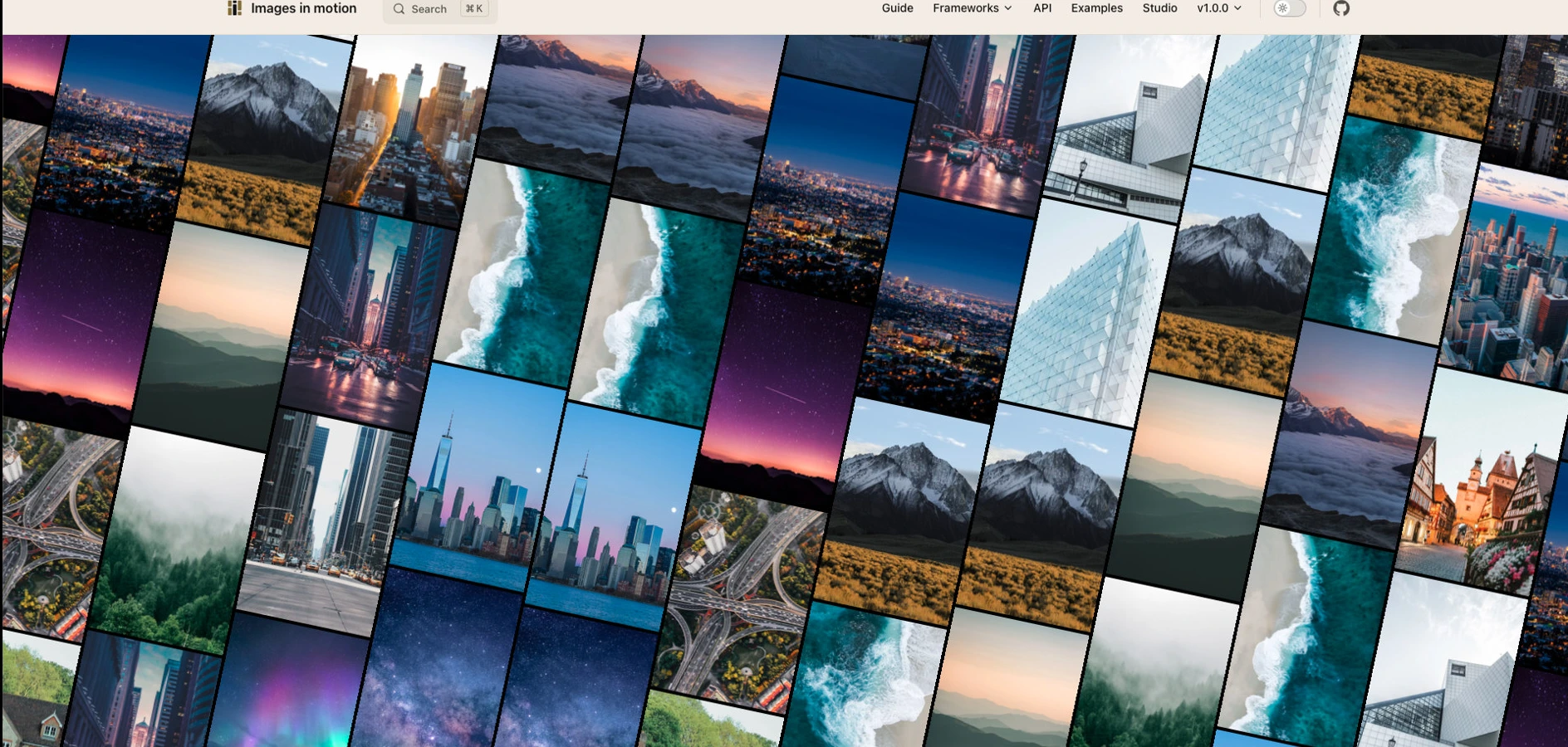Viewport: 1568px width, 747px height.
Task: Toggle the light/dark theme switch
Action: [1290, 8]
